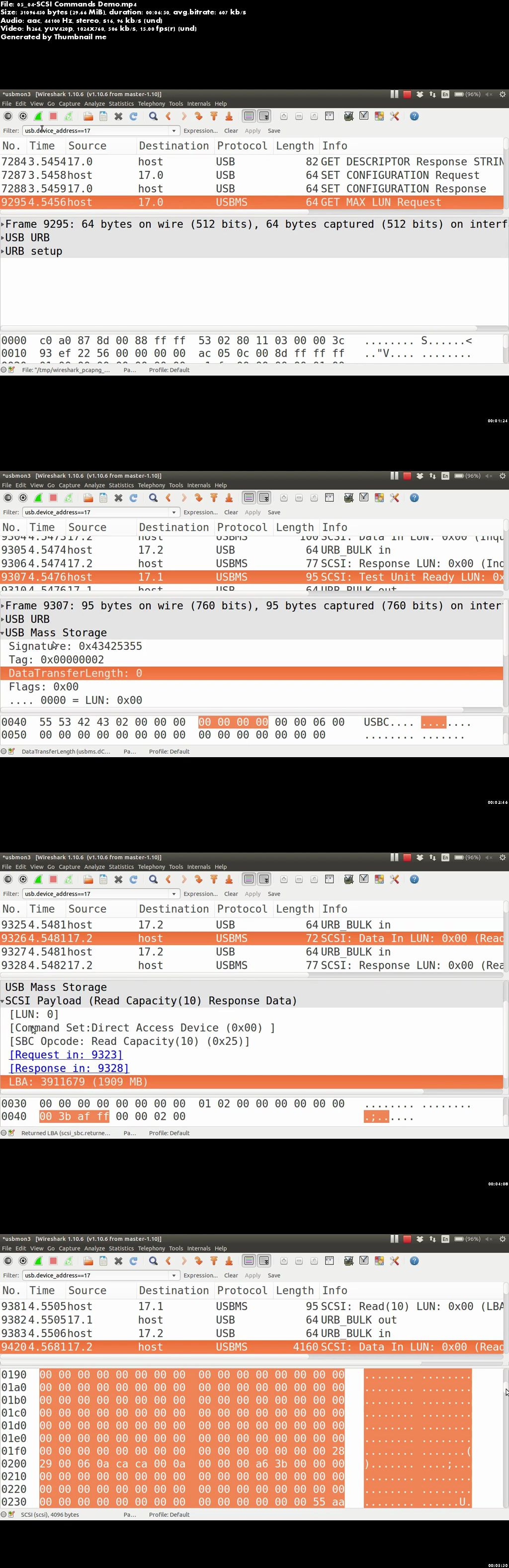In the packet 9295 window, click the restart capture icon
This screenshot has width=509, height=1568.
68,116
